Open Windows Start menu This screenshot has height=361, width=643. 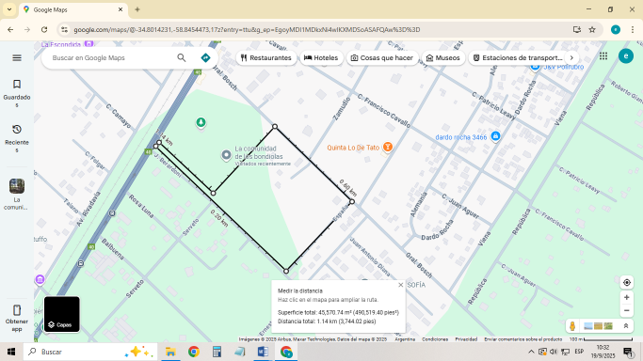coord(11,352)
